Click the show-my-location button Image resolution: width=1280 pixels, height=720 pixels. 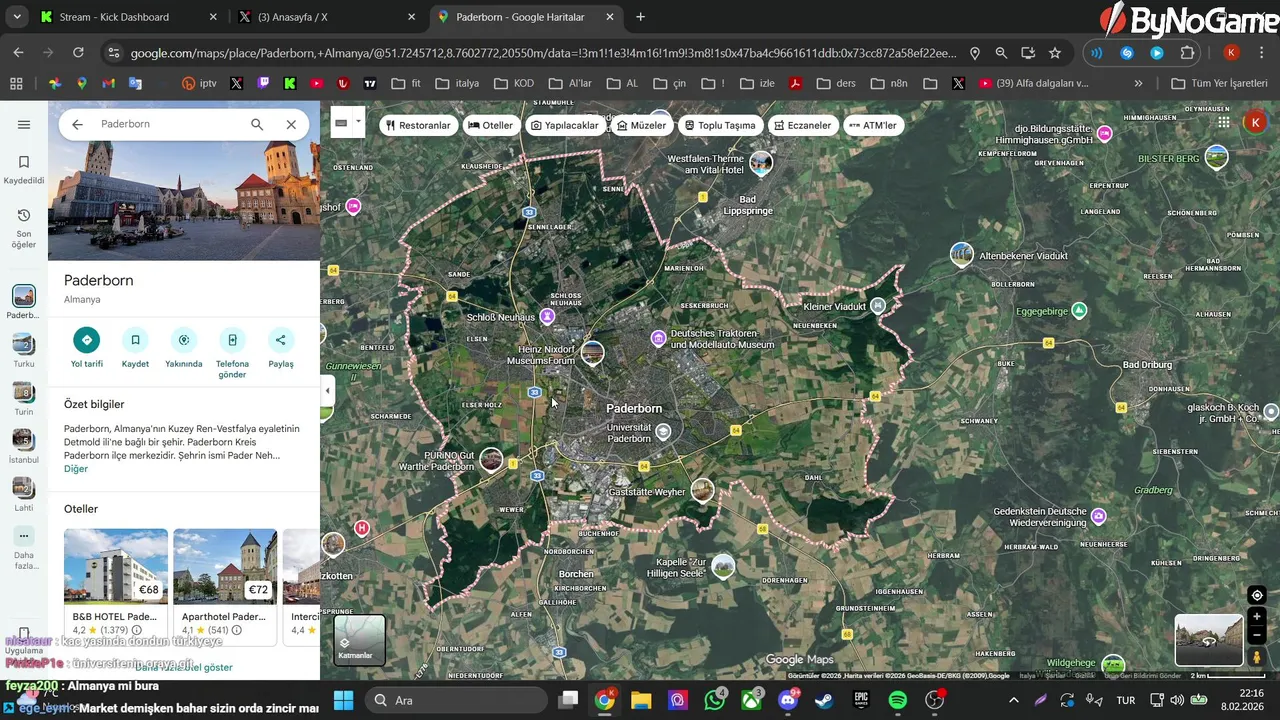[1257, 595]
